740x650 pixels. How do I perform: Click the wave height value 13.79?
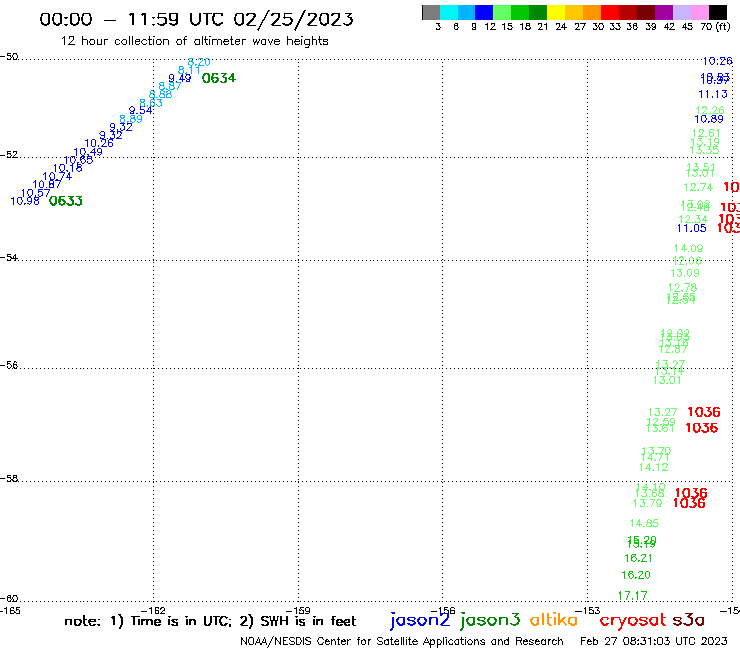[648, 504]
